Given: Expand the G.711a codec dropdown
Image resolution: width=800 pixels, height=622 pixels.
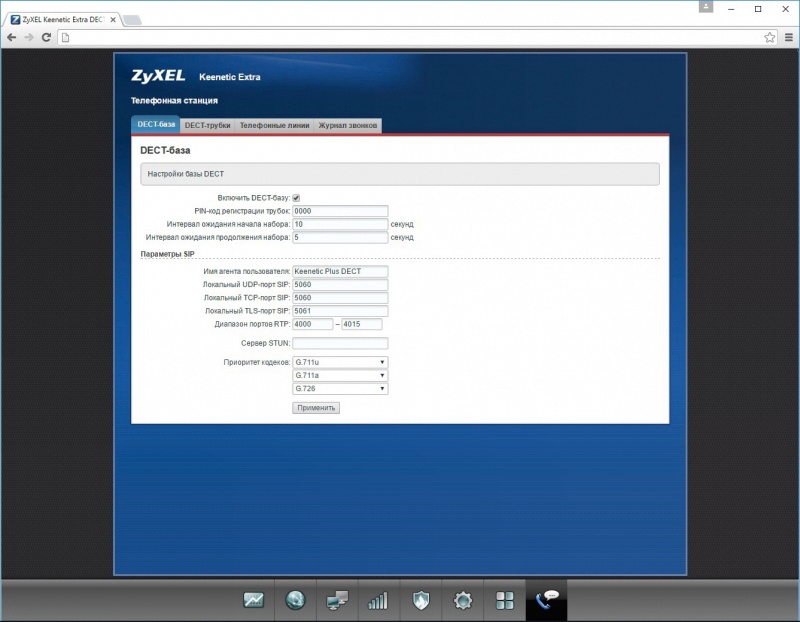Looking at the screenshot, I should pyautogui.click(x=340, y=375).
